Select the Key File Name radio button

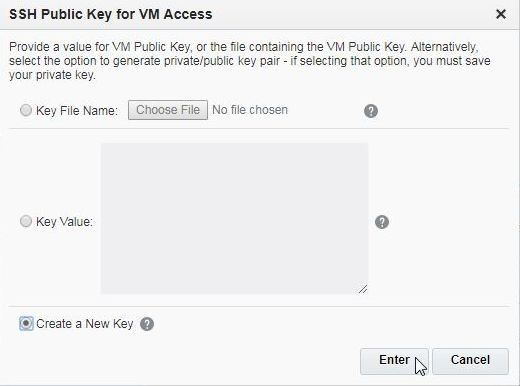tap(26, 110)
